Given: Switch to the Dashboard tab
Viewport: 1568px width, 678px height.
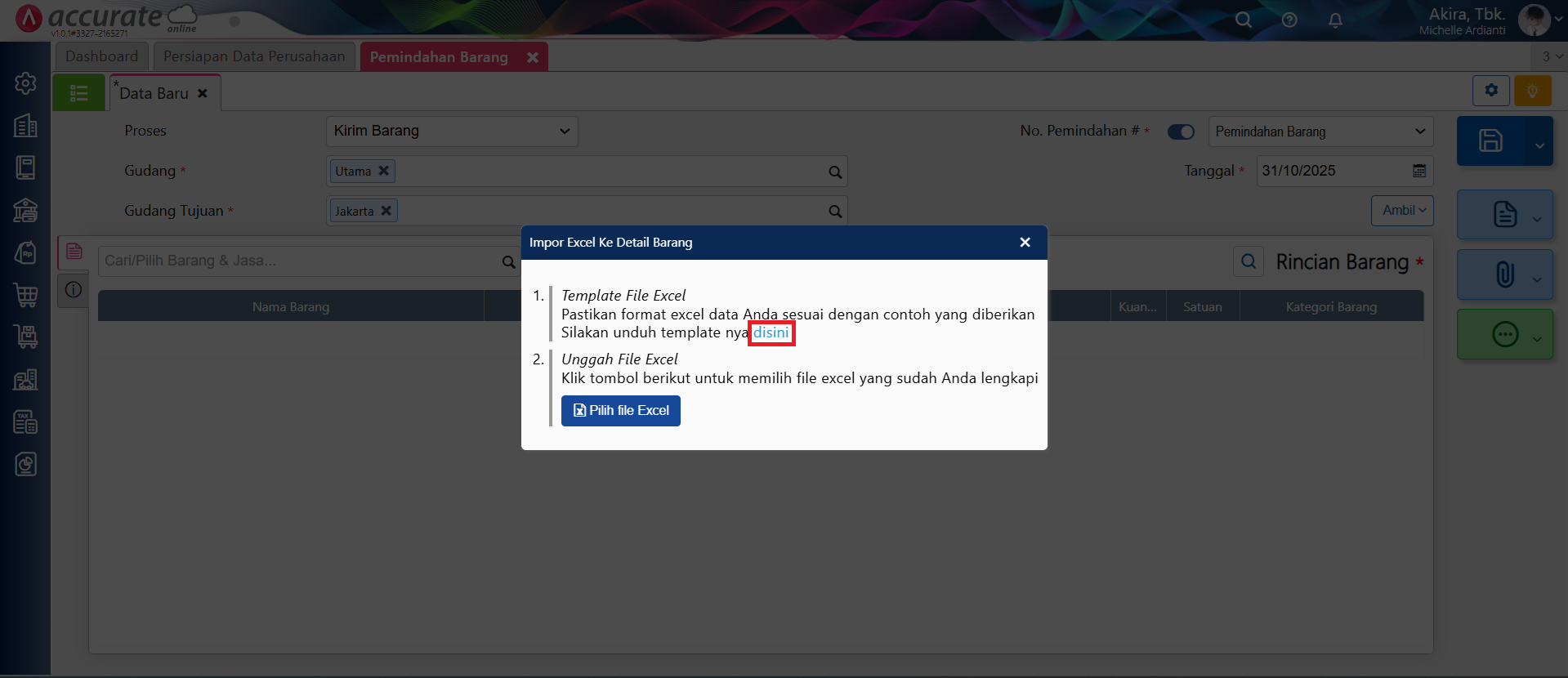Looking at the screenshot, I should tap(101, 56).
